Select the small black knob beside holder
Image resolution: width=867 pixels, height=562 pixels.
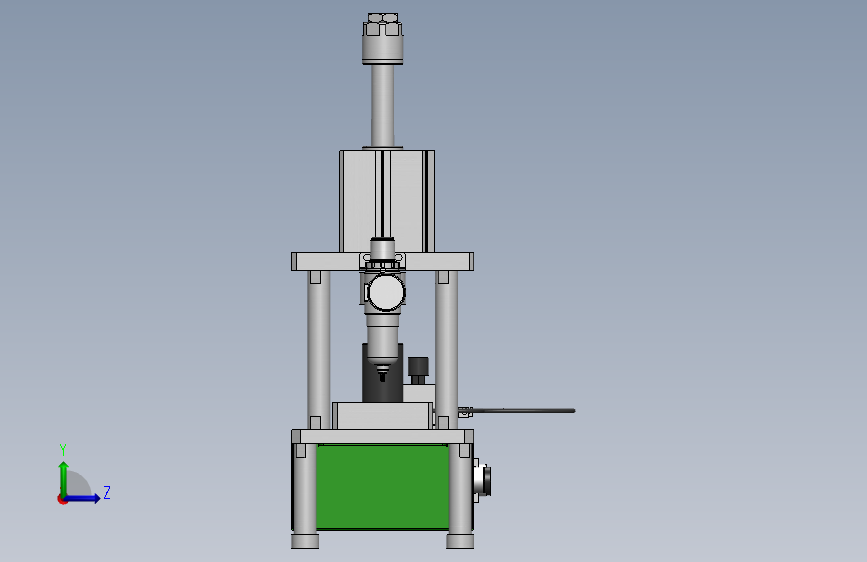tap(418, 370)
